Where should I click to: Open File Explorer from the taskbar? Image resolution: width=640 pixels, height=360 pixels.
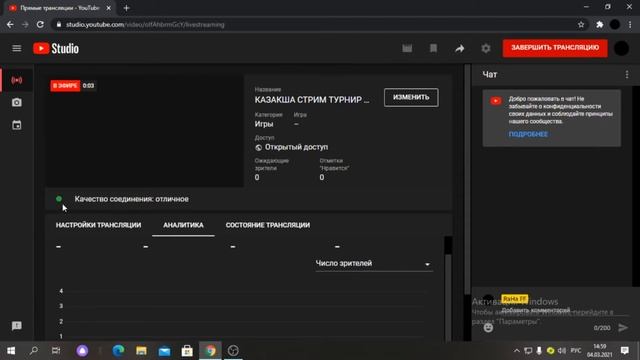[x=141, y=351]
